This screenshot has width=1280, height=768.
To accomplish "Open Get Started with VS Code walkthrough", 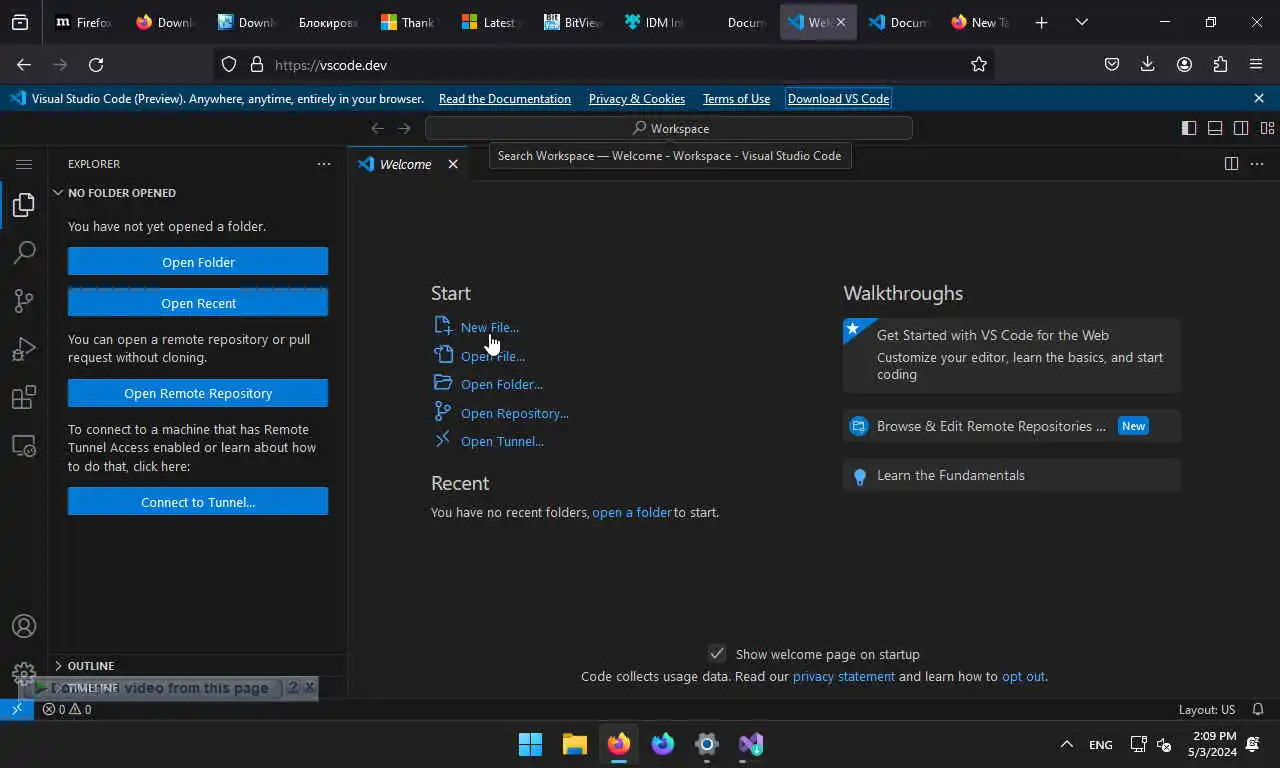I will click(x=1012, y=355).
